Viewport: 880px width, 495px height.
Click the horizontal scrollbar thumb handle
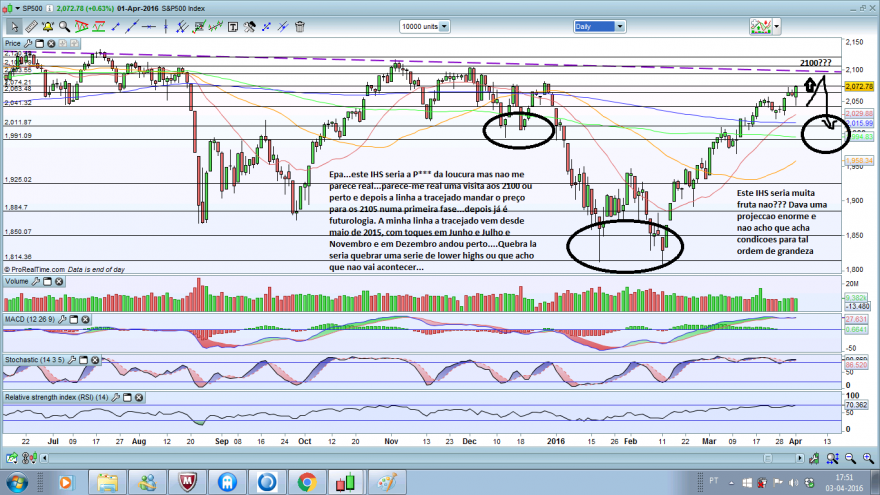pyautogui.click(x=767, y=459)
